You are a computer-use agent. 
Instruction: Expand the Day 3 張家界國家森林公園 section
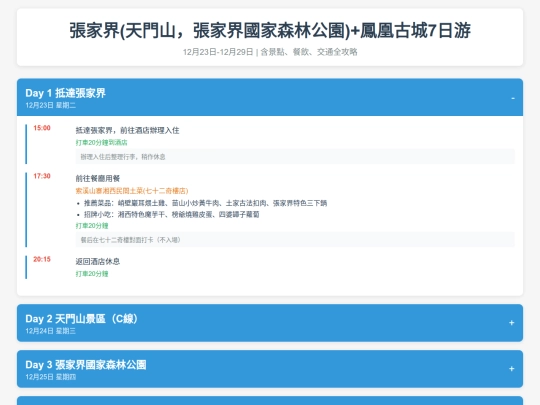pyautogui.click(x=270, y=368)
